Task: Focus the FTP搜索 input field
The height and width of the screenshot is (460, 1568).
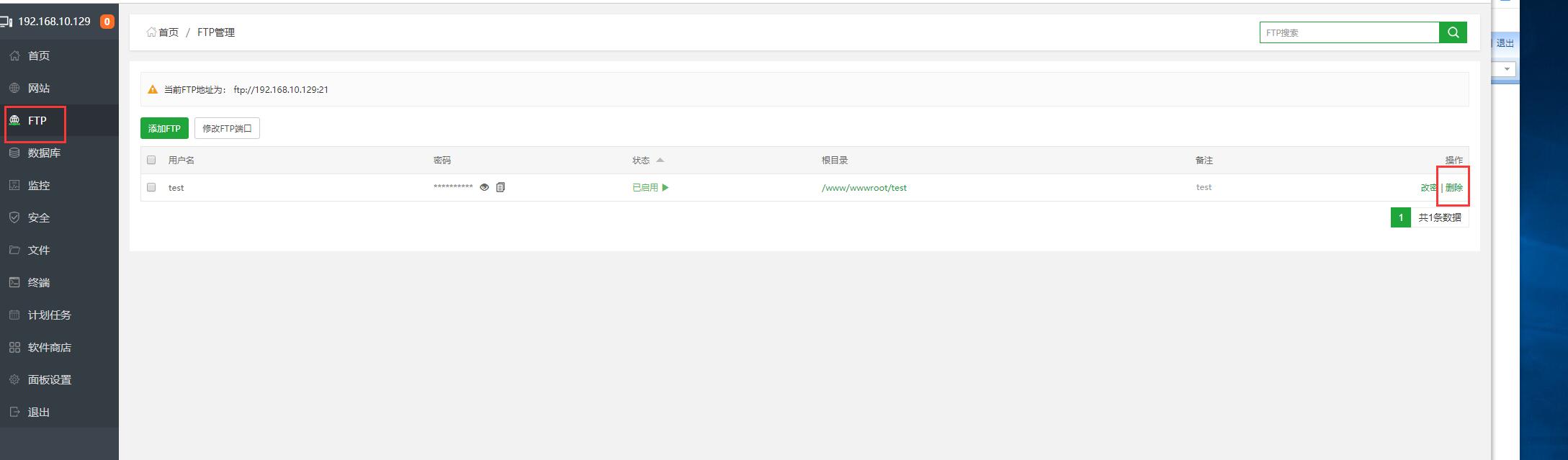Action: 1349,32
